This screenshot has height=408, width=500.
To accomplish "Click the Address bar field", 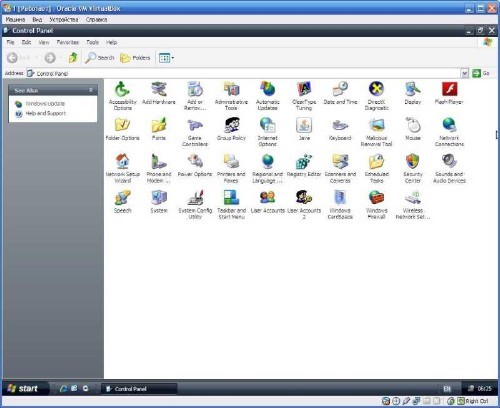I will (244, 73).
